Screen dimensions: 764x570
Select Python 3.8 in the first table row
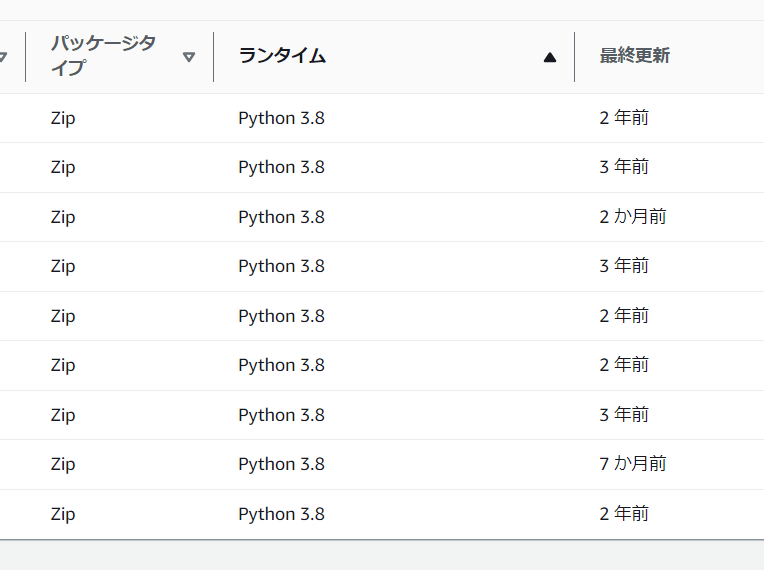click(281, 118)
